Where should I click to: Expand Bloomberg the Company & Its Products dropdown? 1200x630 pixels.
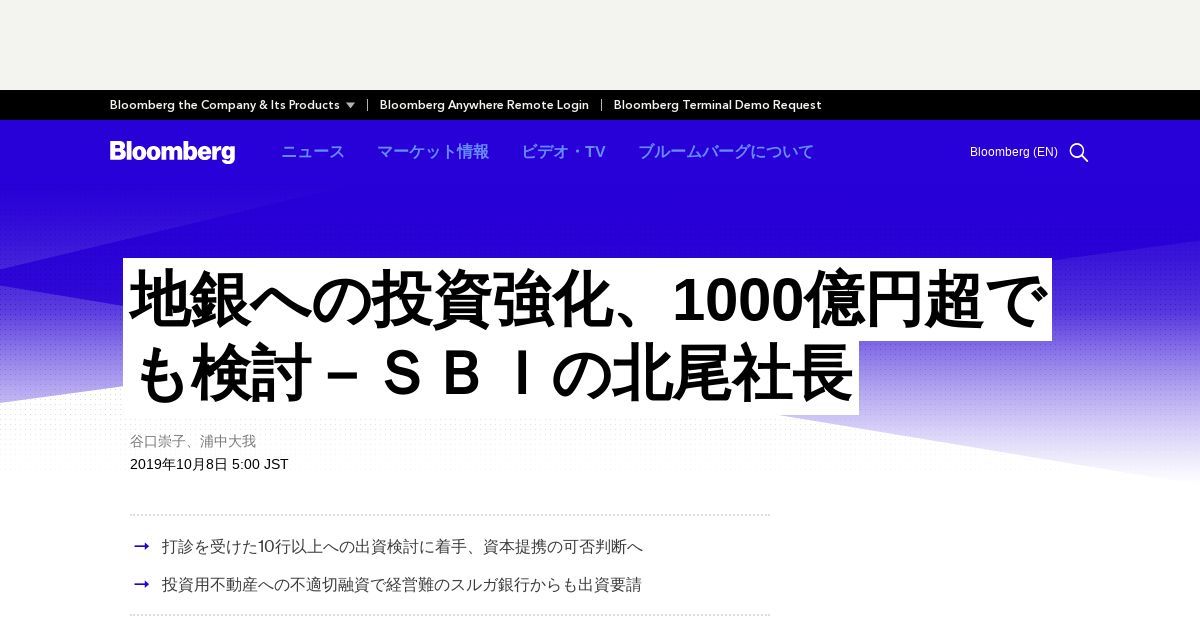(x=232, y=105)
